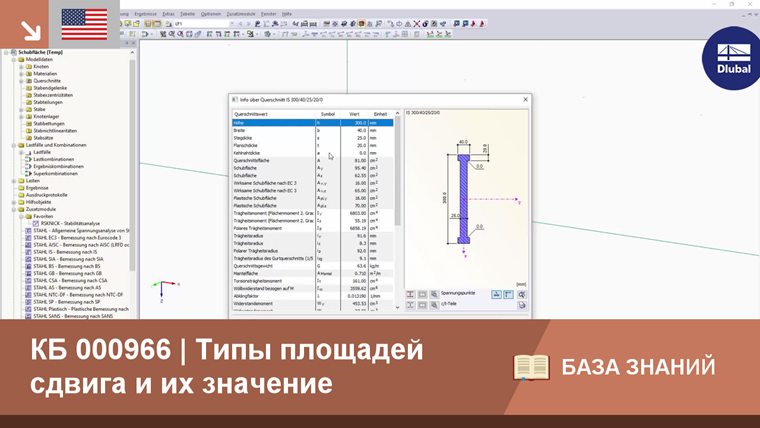Open the Ergebnisse menu
Screen dimensions: 760x428
(145, 14)
